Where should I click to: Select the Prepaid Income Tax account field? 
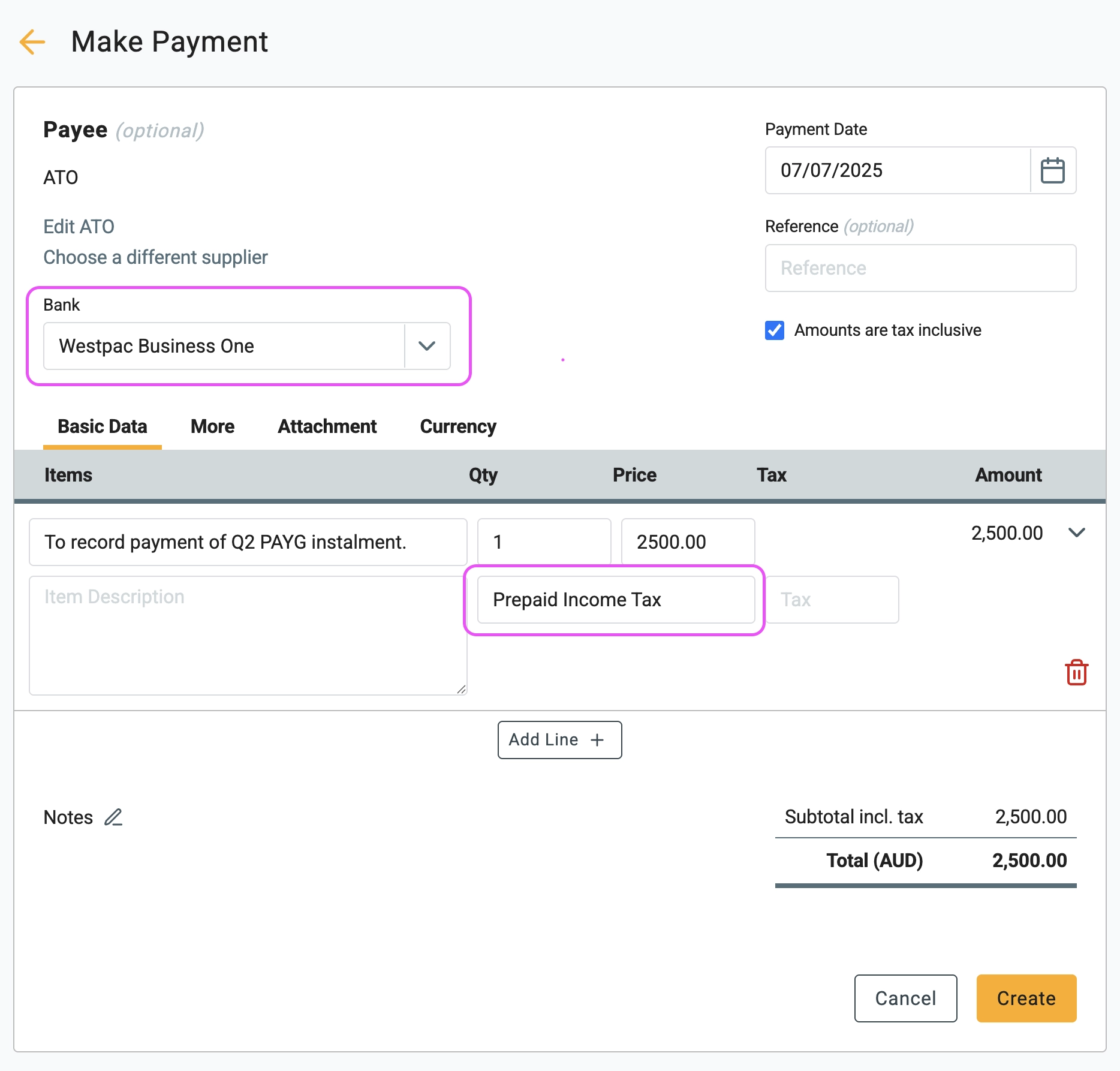[616, 600]
